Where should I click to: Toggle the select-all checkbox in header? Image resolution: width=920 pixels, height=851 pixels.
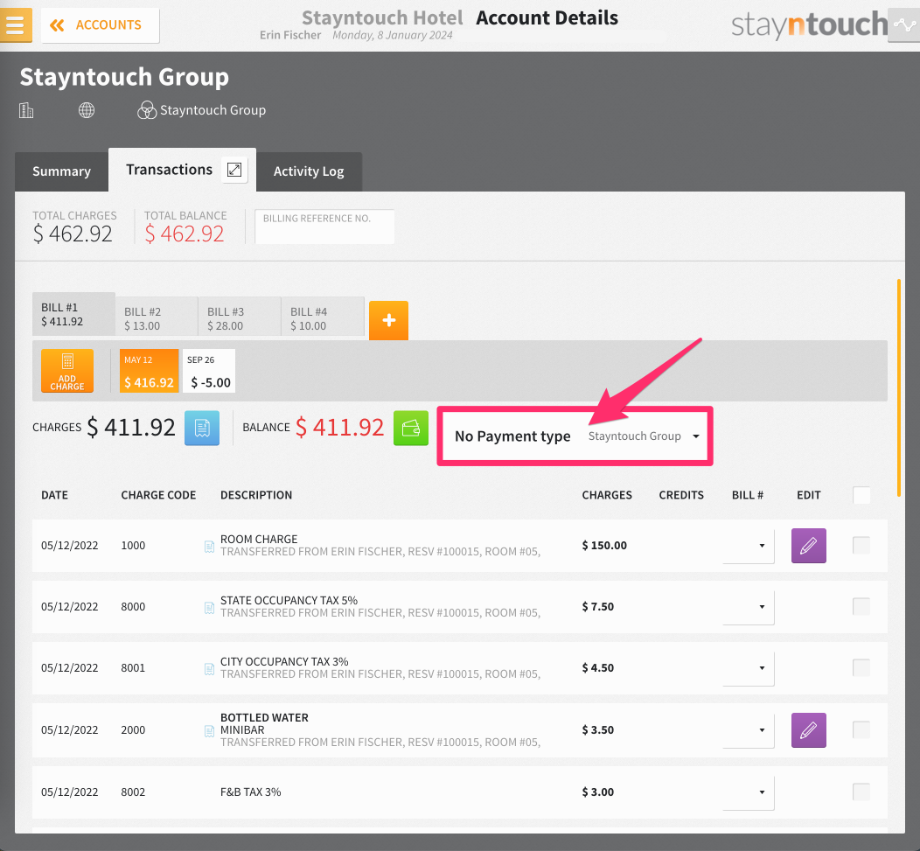pyautogui.click(x=861, y=495)
